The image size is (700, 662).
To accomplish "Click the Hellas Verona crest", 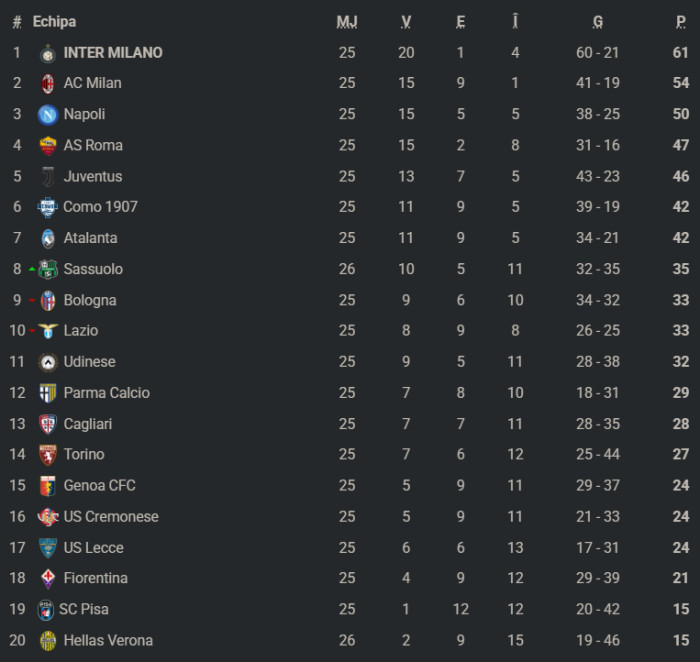I will coord(48,640).
